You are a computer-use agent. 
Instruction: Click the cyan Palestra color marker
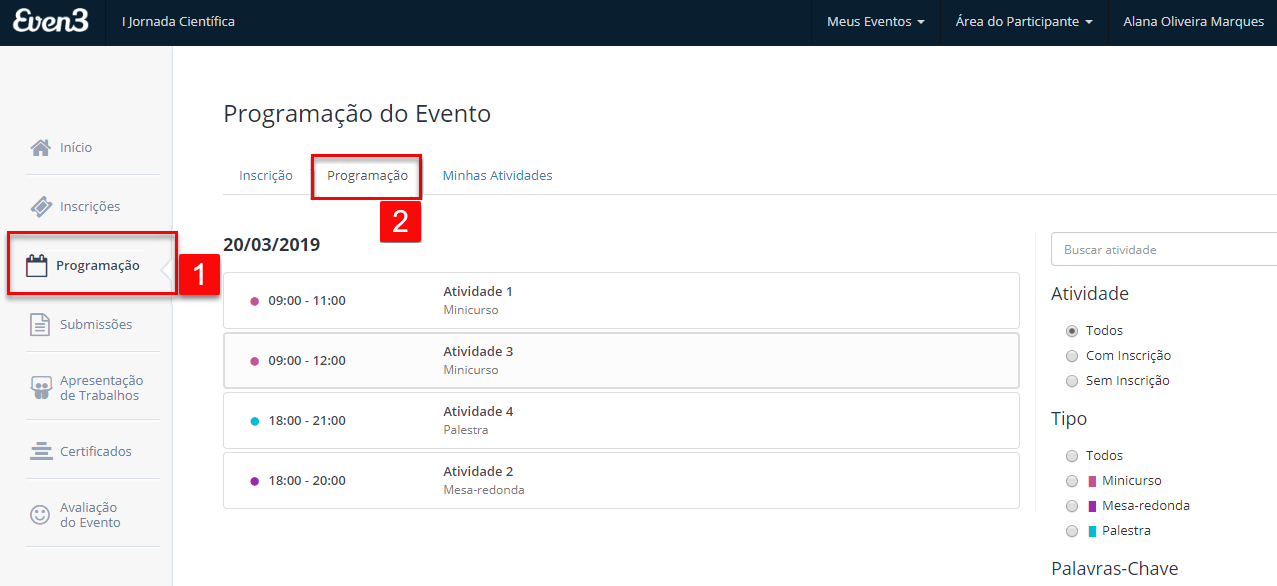point(1092,531)
